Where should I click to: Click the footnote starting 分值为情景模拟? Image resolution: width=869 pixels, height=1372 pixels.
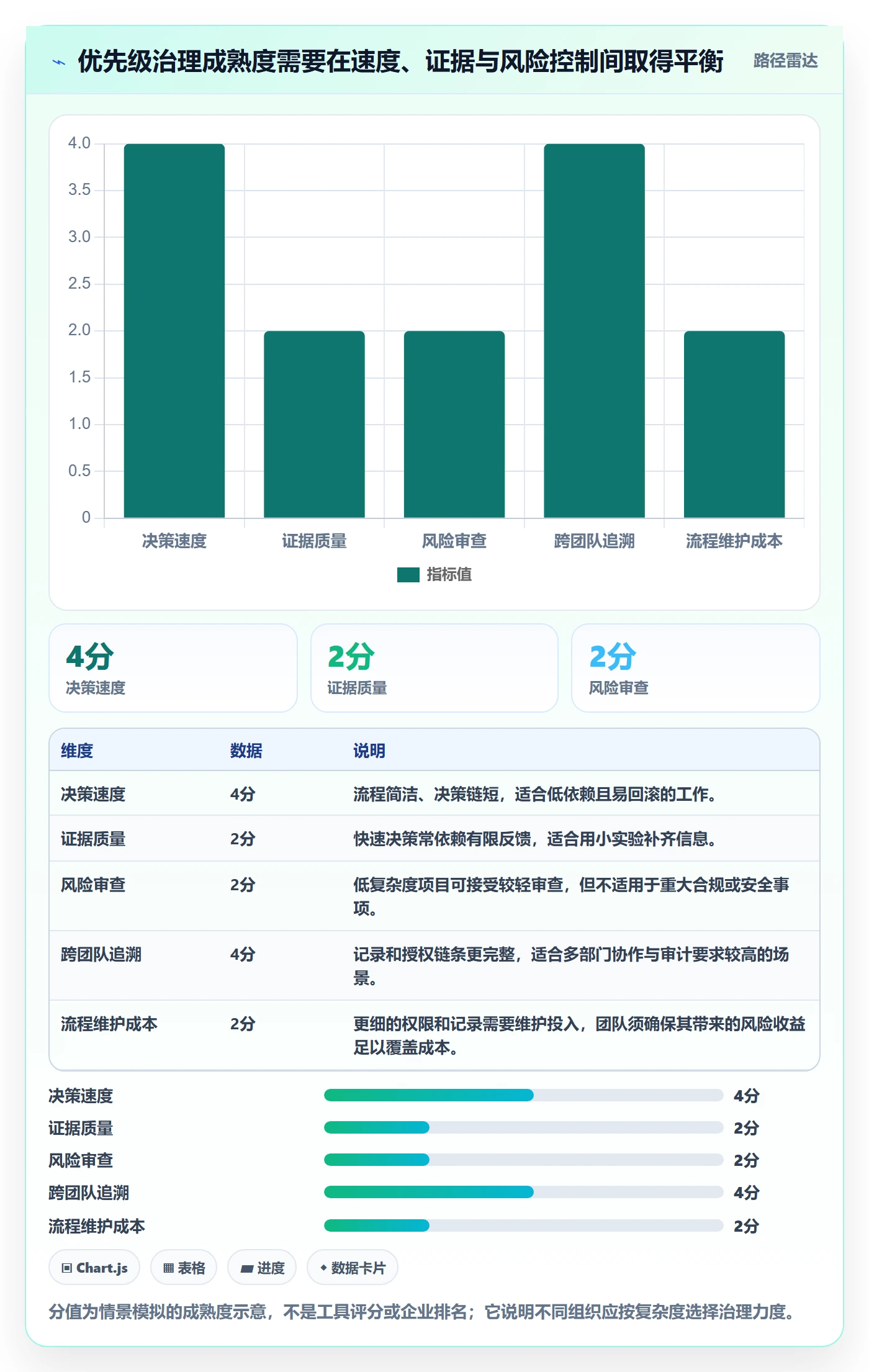(421, 1312)
